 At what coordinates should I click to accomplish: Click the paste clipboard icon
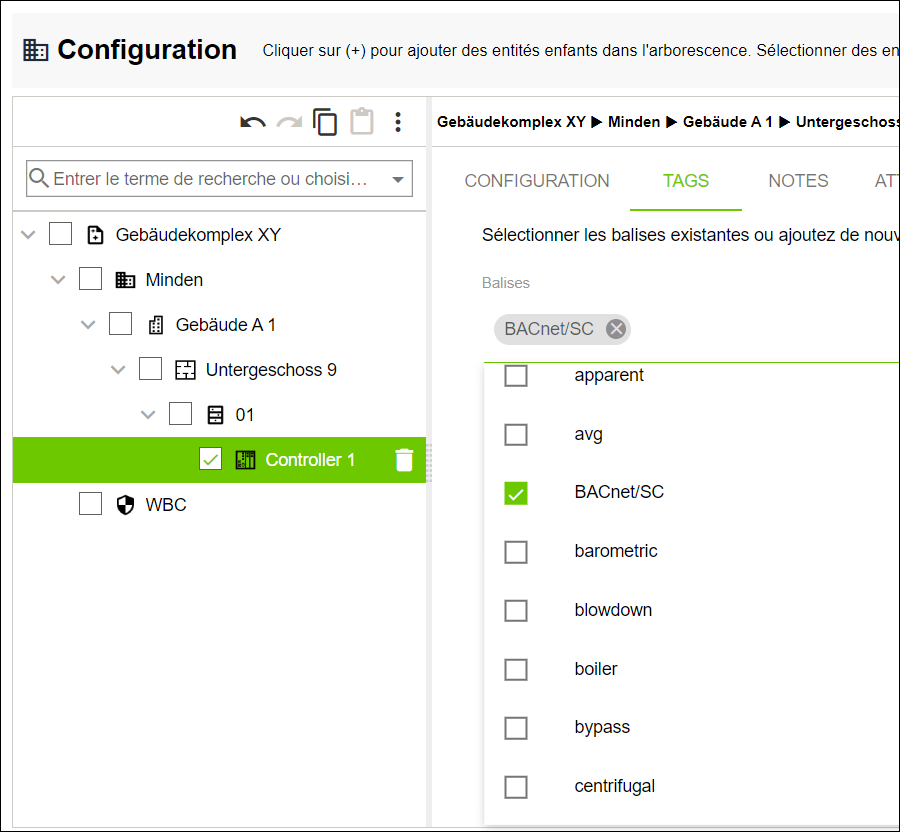point(362,121)
